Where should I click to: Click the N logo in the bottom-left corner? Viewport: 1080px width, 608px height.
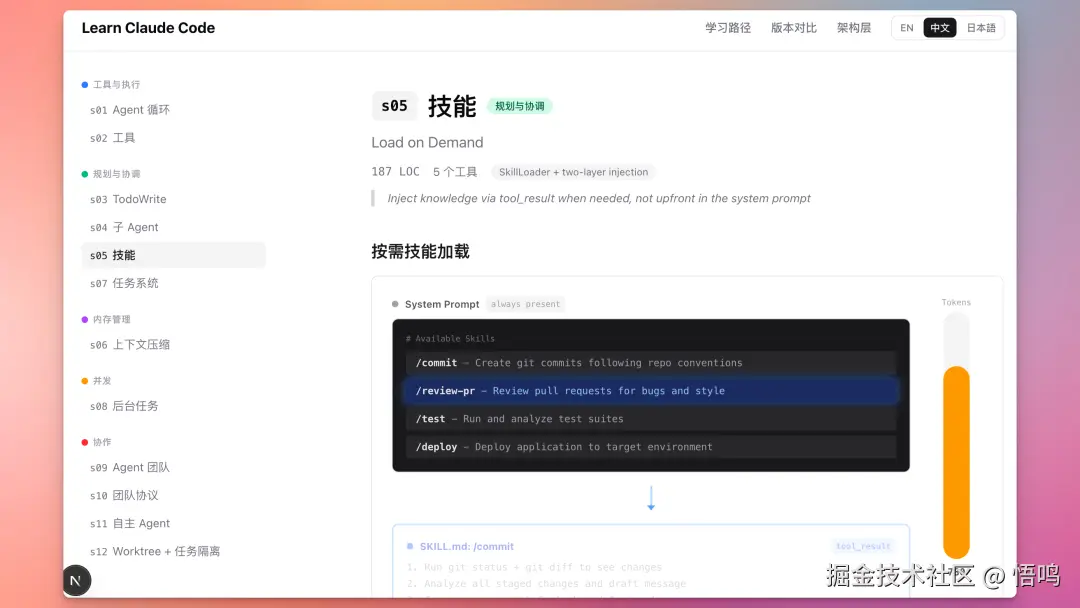[77, 580]
